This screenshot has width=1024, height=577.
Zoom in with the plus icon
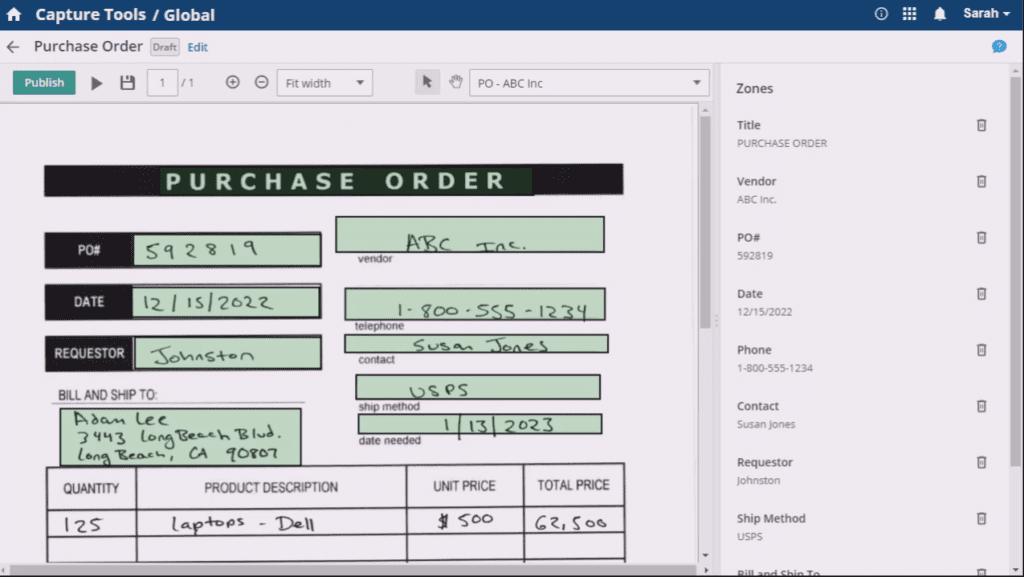(232, 82)
